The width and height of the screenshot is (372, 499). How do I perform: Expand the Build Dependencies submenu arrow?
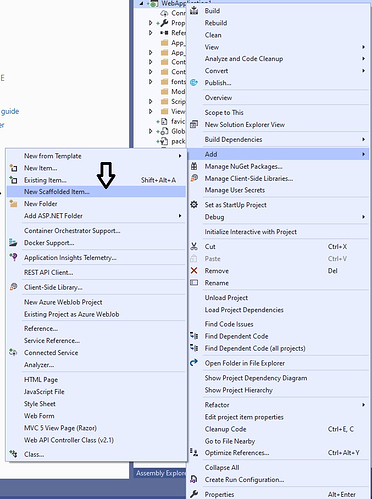tap(363, 139)
